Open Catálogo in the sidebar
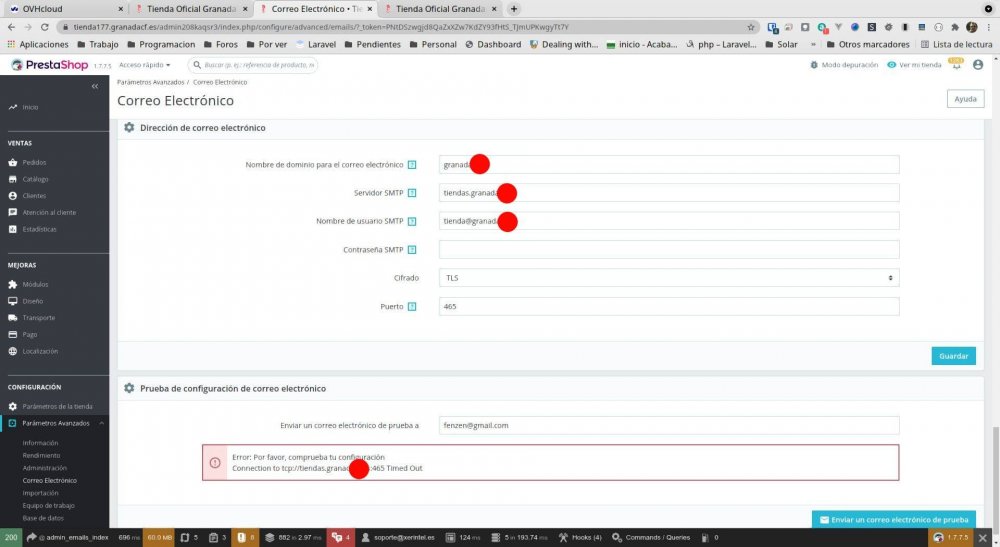 [x=35, y=179]
